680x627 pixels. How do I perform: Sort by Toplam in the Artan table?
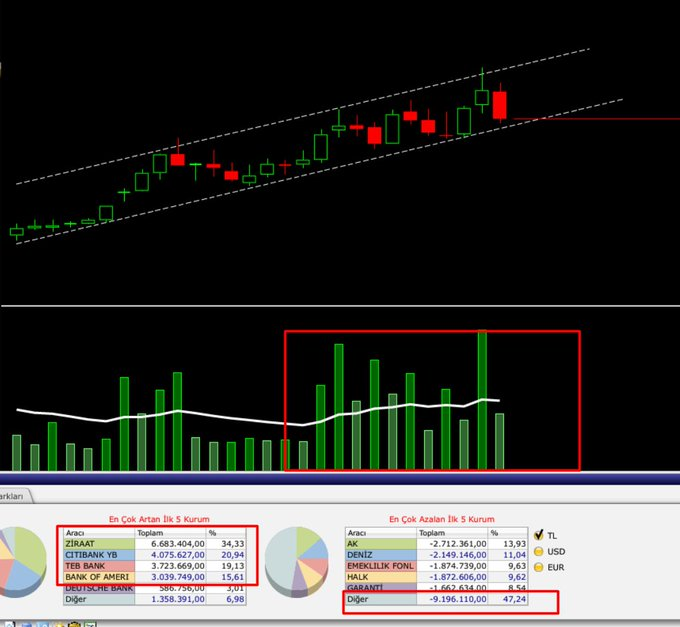(170, 533)
